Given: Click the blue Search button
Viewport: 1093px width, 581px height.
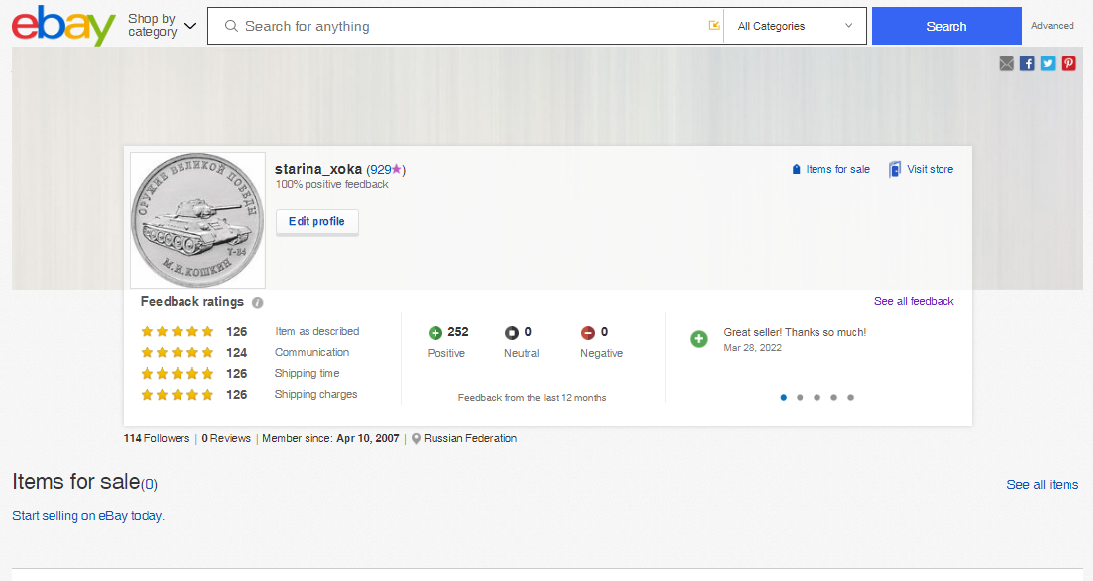Looking at the screenshot, I should point(946,26).
